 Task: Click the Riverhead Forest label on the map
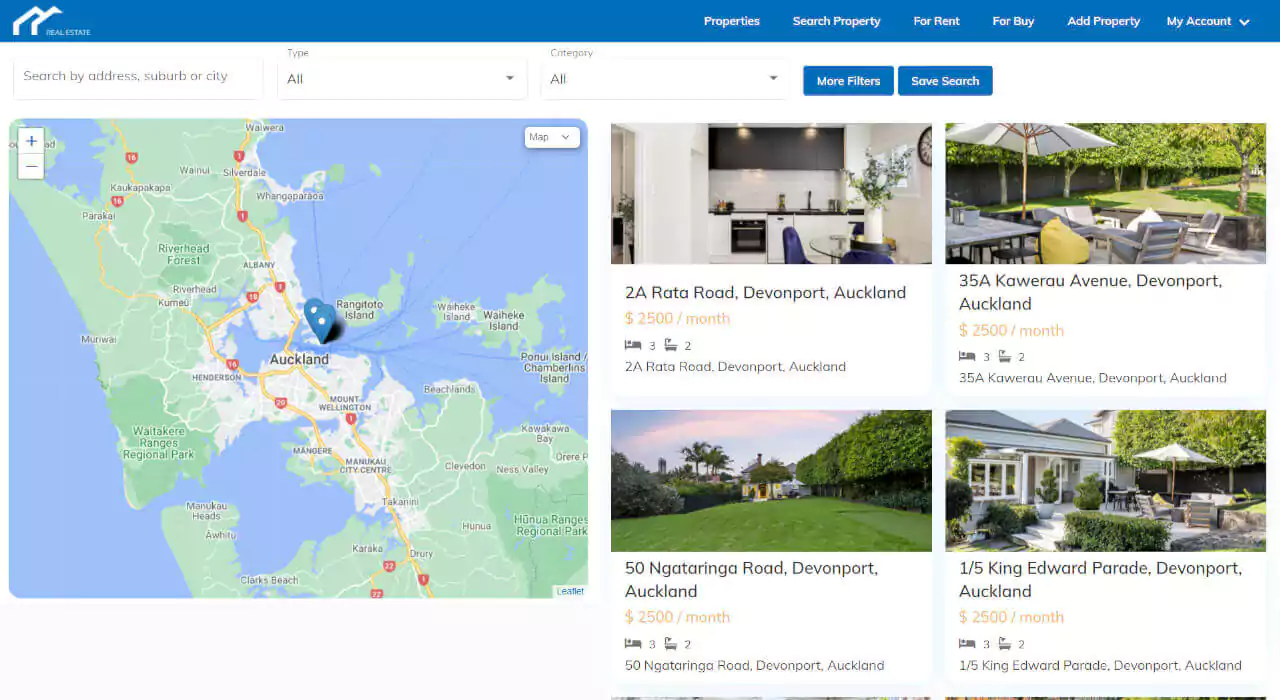[x=184, y=255]
